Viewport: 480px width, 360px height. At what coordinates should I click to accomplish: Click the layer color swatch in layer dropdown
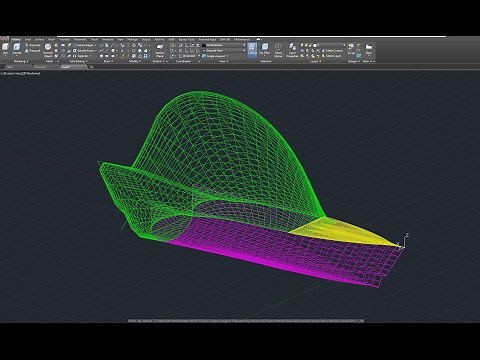(314, 45)
